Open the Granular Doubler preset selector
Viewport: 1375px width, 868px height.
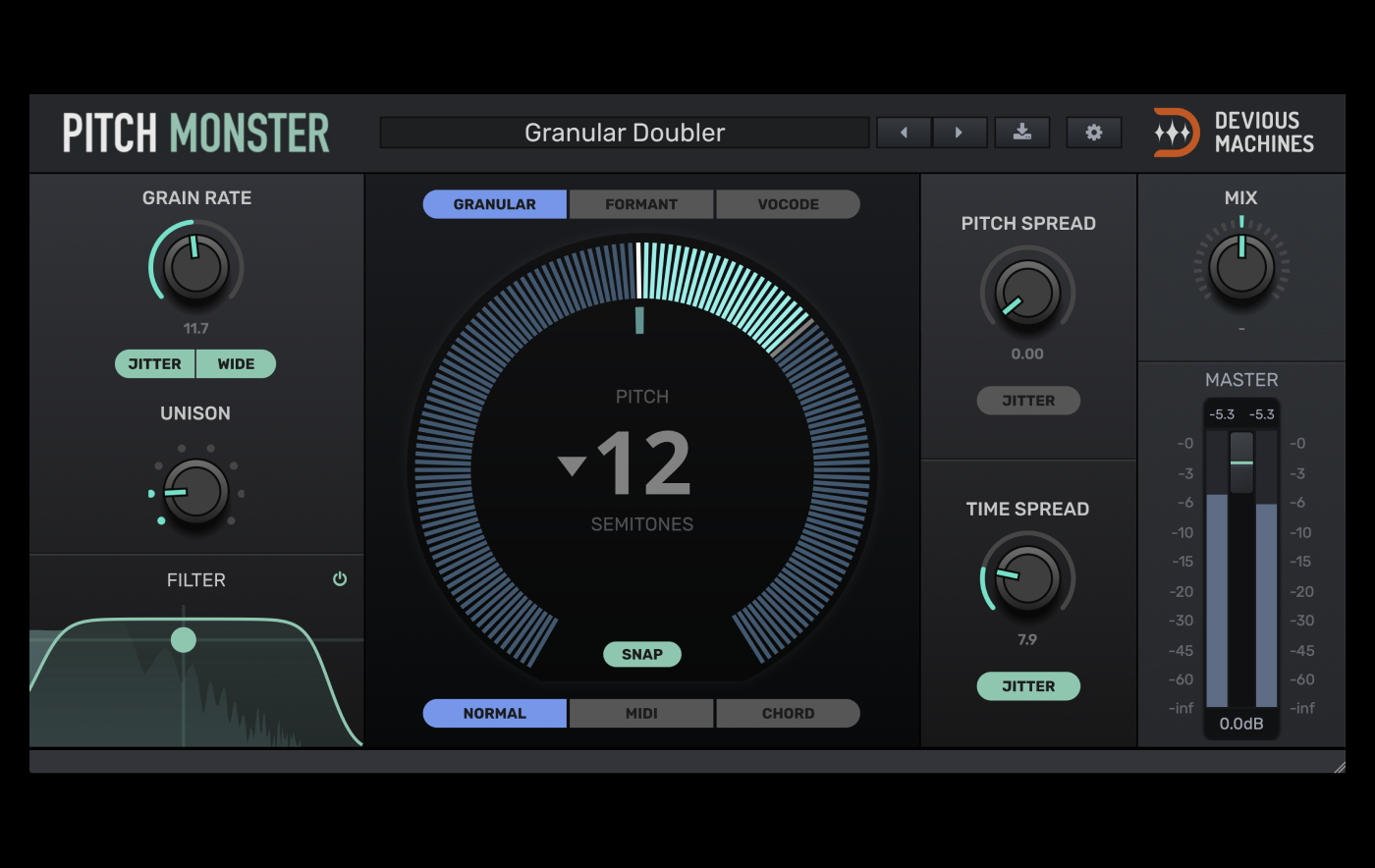[625, 133]
